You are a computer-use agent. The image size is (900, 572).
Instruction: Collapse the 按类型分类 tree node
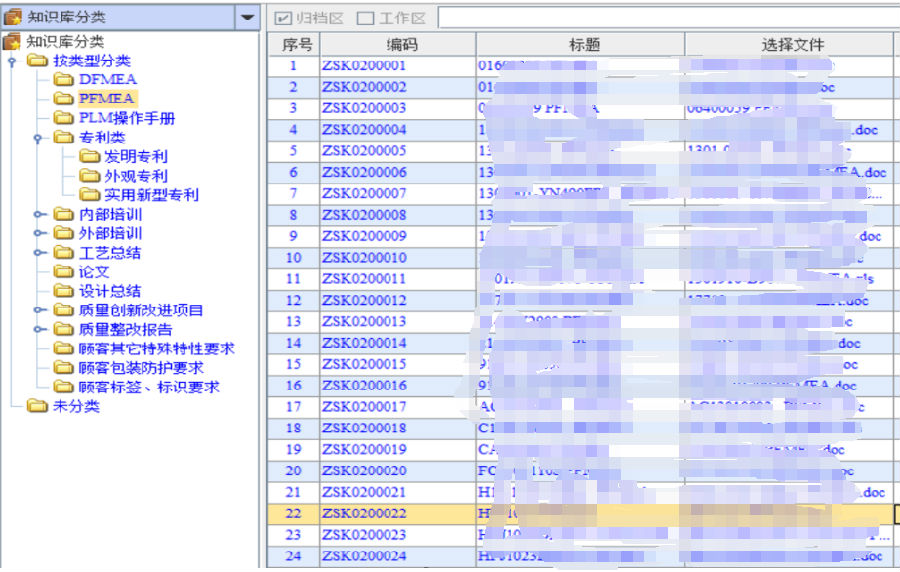(x=11, y=61)
